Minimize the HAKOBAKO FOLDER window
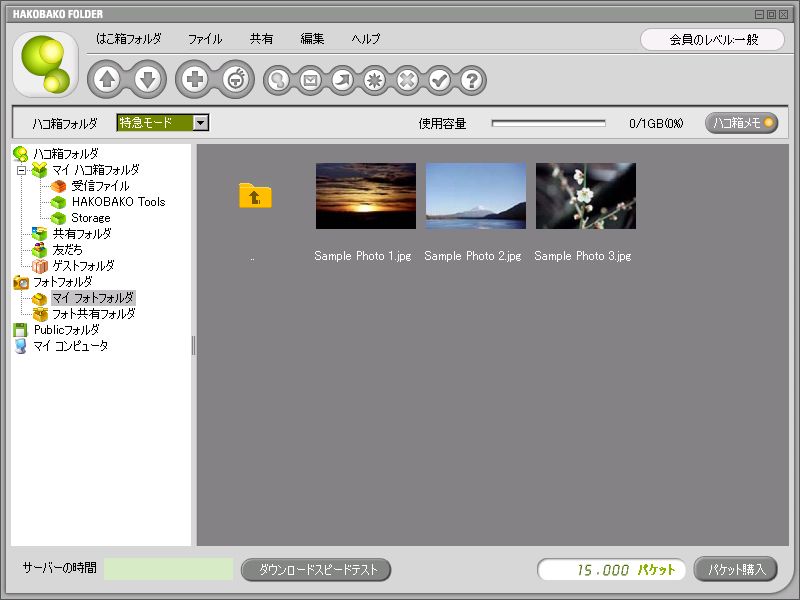Screen dimensions: 800x600 (759, 14)
